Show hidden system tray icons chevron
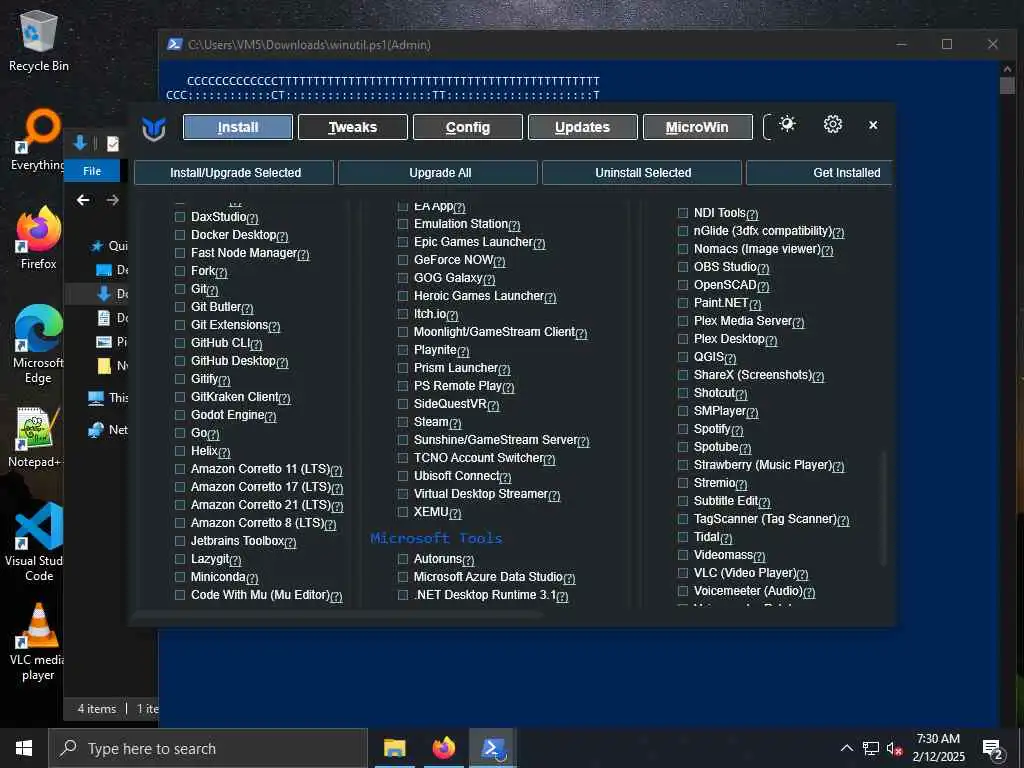The height and width of the screenshot is (768, 1024). coord(846,748)
